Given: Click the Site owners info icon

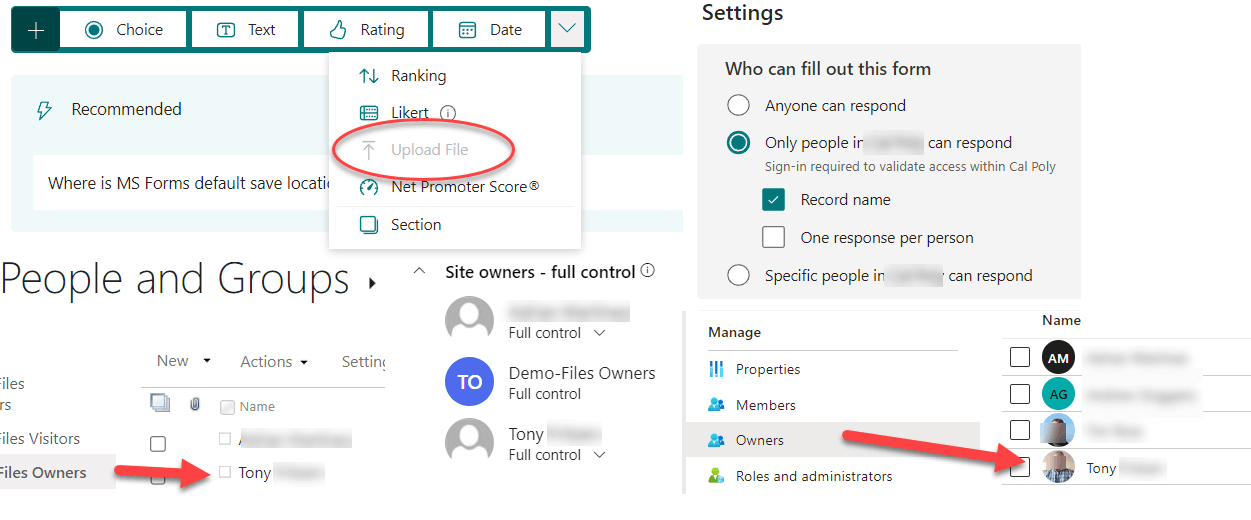Looking at the screenshot, I should click(x=648, y=271).
